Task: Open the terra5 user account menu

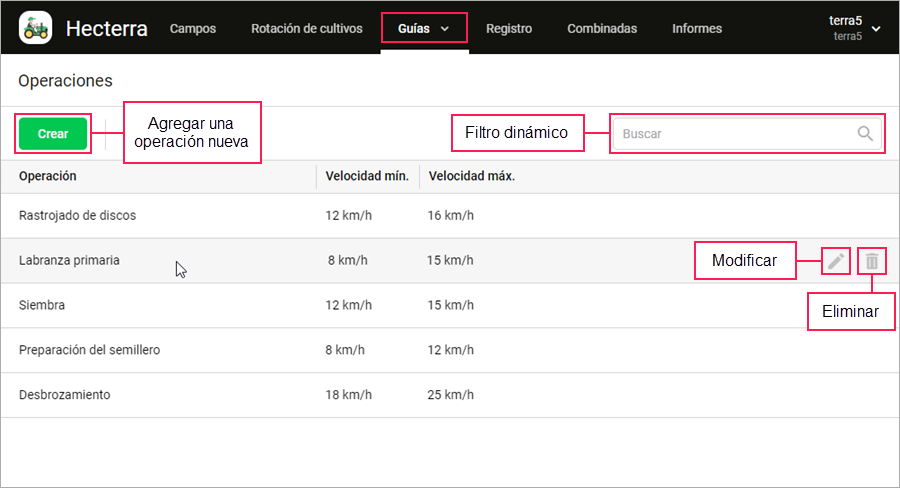Action: 854,28
